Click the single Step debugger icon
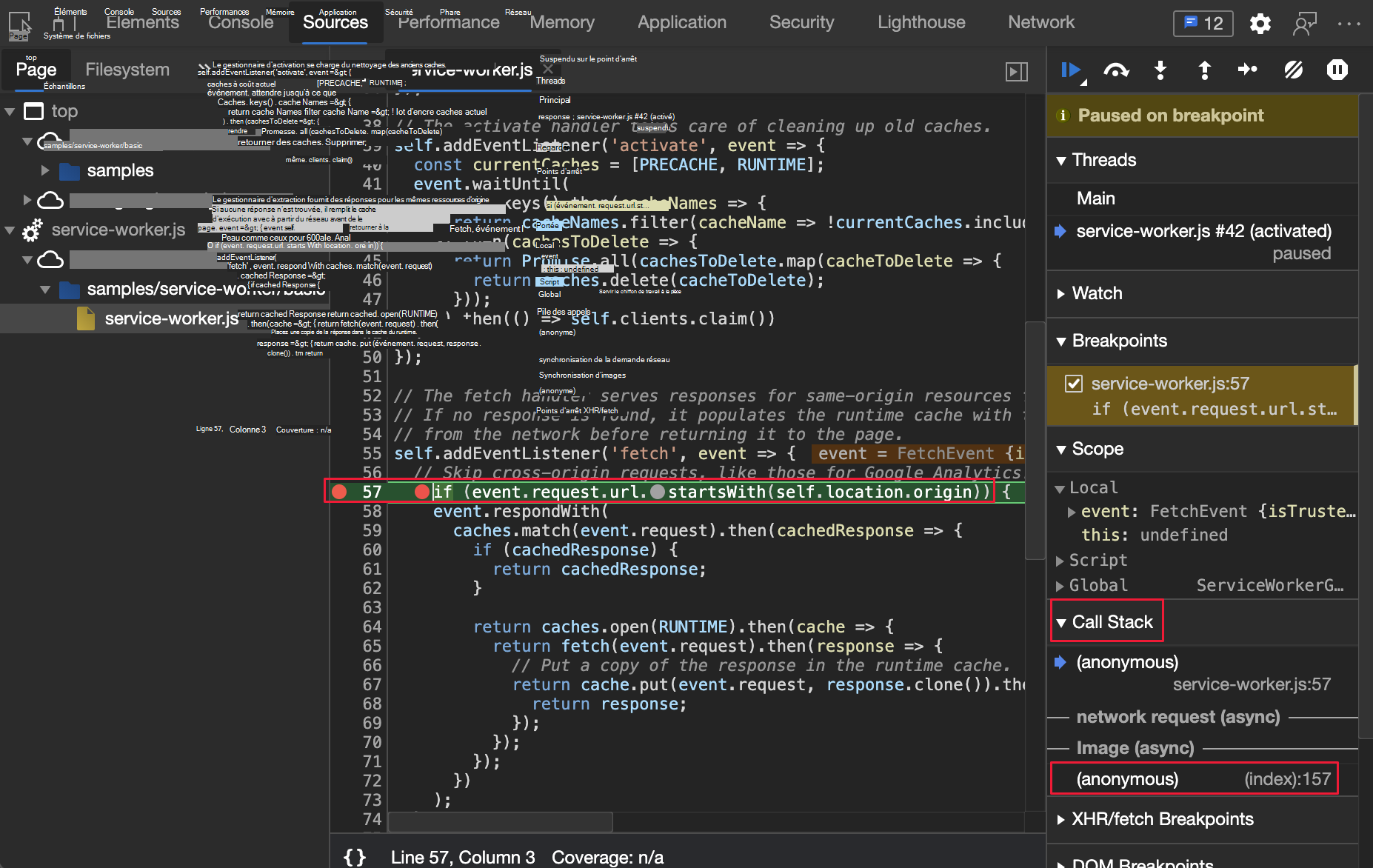This screenshot has width=1373, height=868. pyautogui.click(x=1248, y=70)
